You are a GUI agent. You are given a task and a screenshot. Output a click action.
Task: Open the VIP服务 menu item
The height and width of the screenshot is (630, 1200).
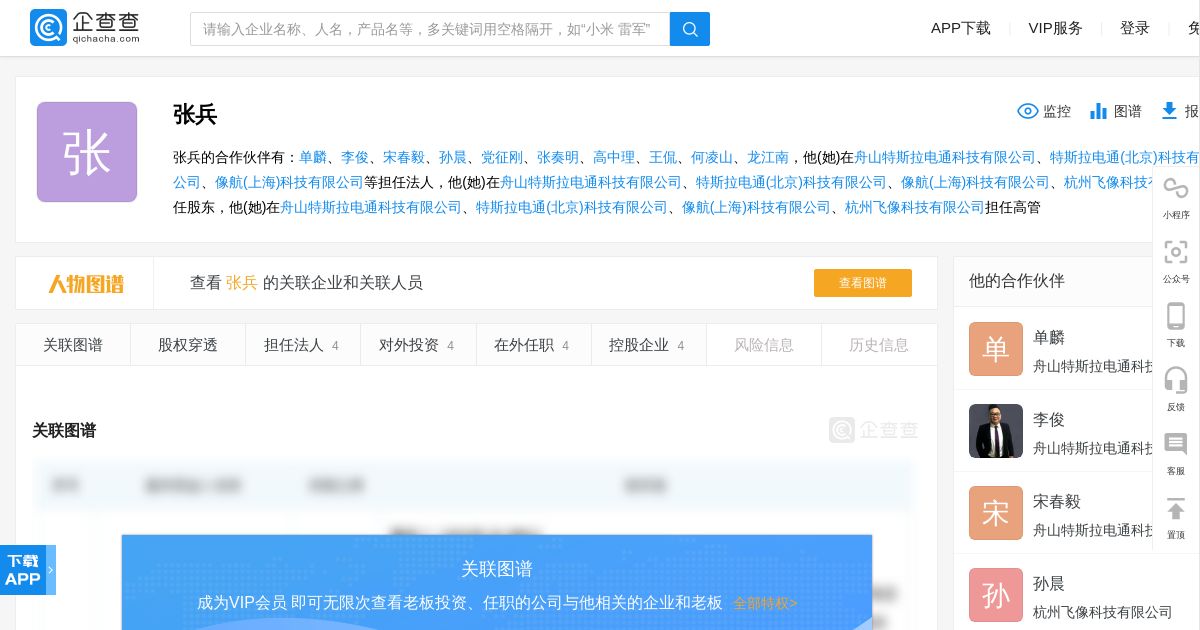coord(1056,28)
